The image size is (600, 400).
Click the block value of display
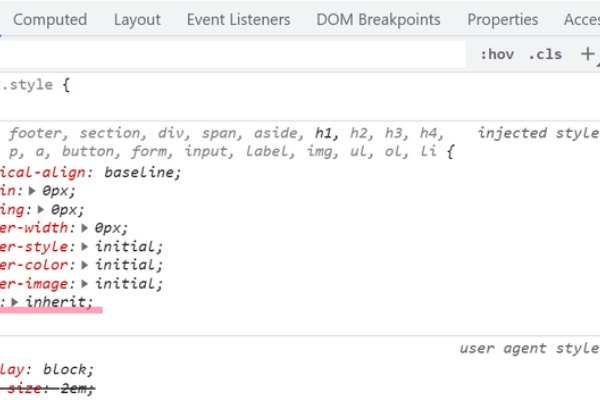click(x=65, y=369)
